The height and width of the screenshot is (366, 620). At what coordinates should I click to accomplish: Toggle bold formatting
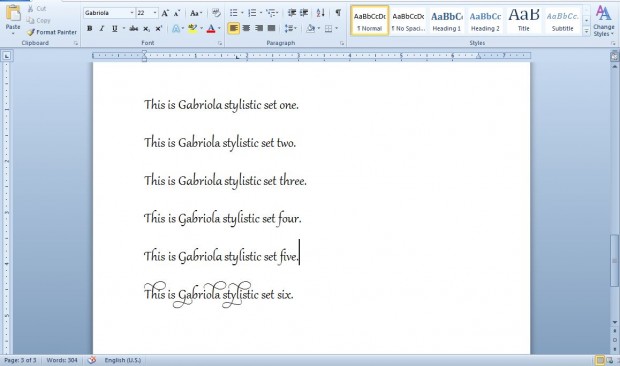[90, 28]
